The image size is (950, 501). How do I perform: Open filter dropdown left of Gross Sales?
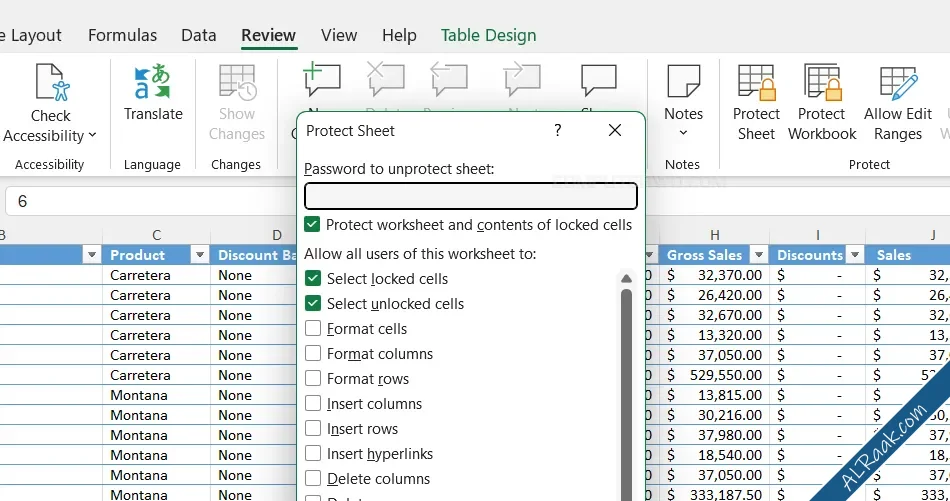(651, 255)
